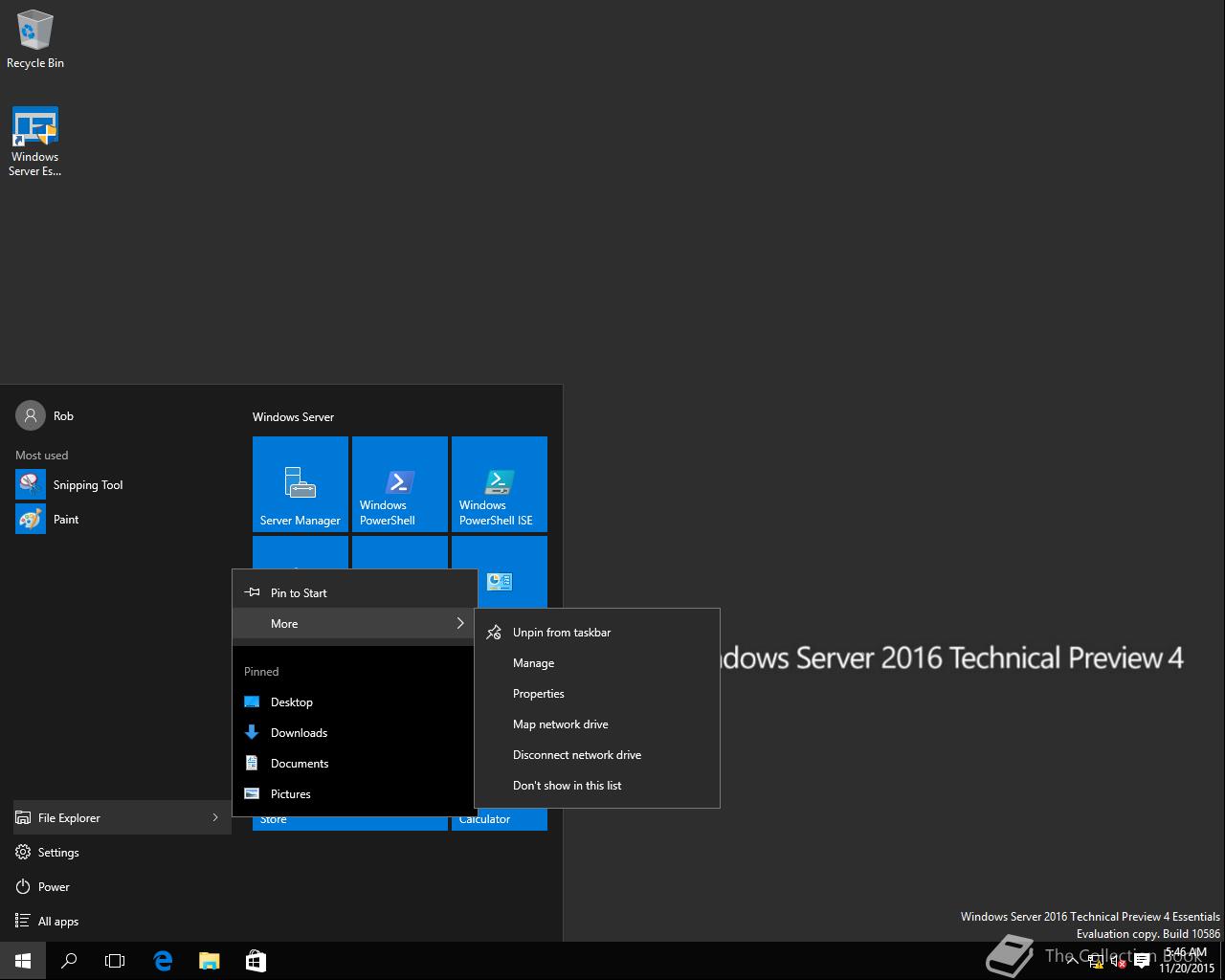The width and height of the screenshot is (1225, 980).
Task: Select Don't show in this list
Action: click(x=597, y=786)
